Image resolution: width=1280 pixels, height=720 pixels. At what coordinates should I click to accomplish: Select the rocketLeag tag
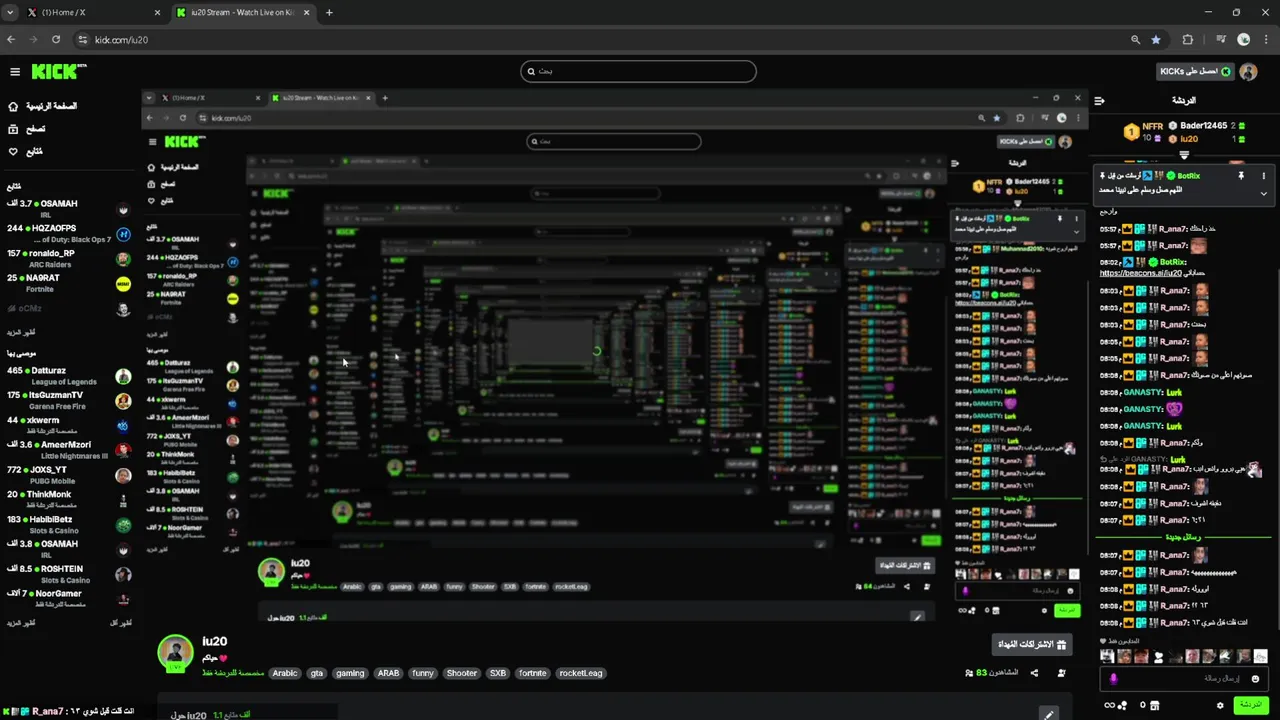[581, 673]
